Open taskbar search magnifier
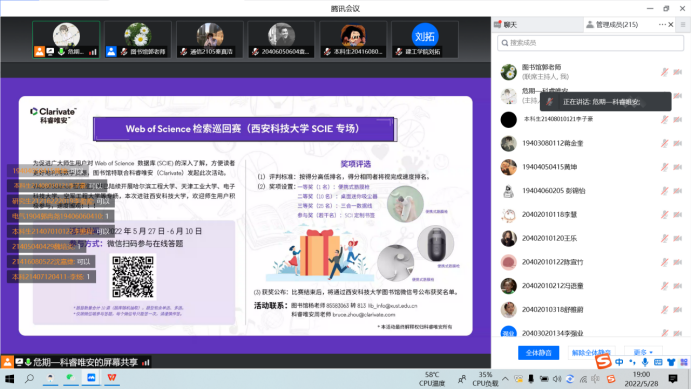This screenshot has height=389, width=692. coord(29,378)
